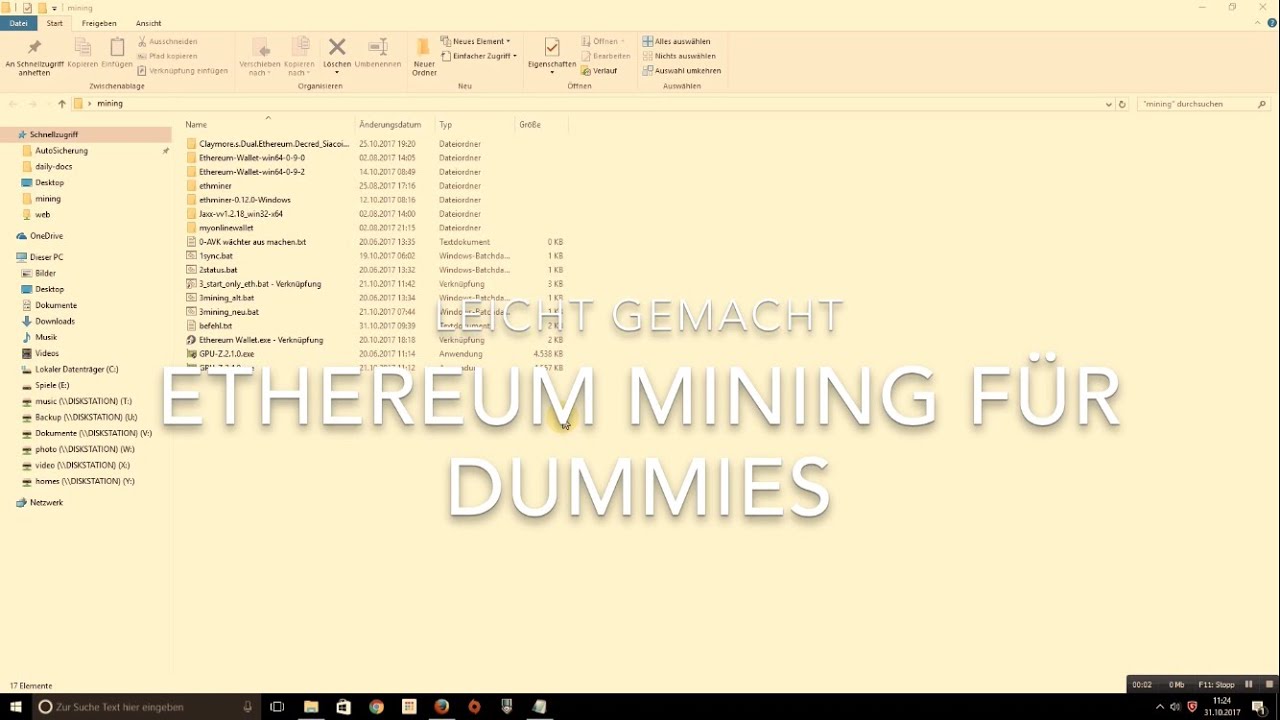
Task: Open quick access toolbar customize arrow
Action: [x=54, y=8]
